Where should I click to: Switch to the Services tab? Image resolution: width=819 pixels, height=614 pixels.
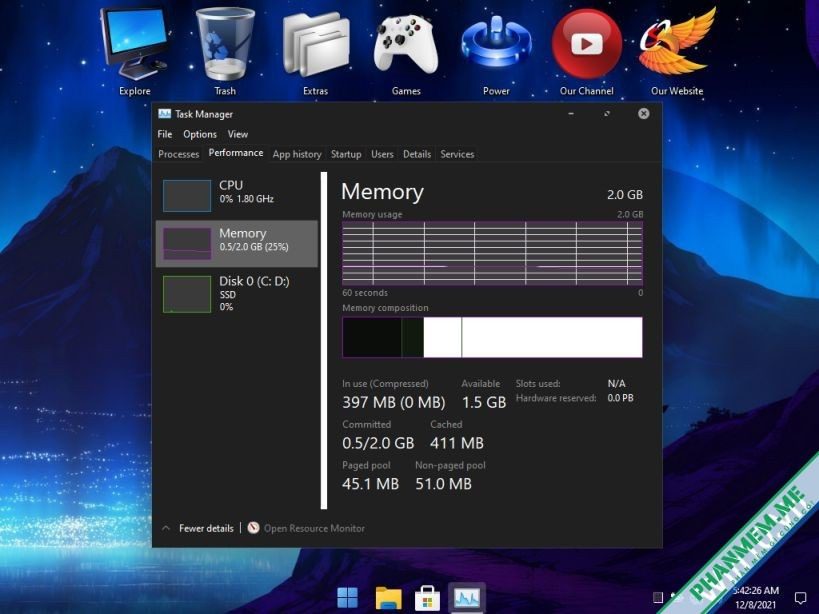point(457,154)
